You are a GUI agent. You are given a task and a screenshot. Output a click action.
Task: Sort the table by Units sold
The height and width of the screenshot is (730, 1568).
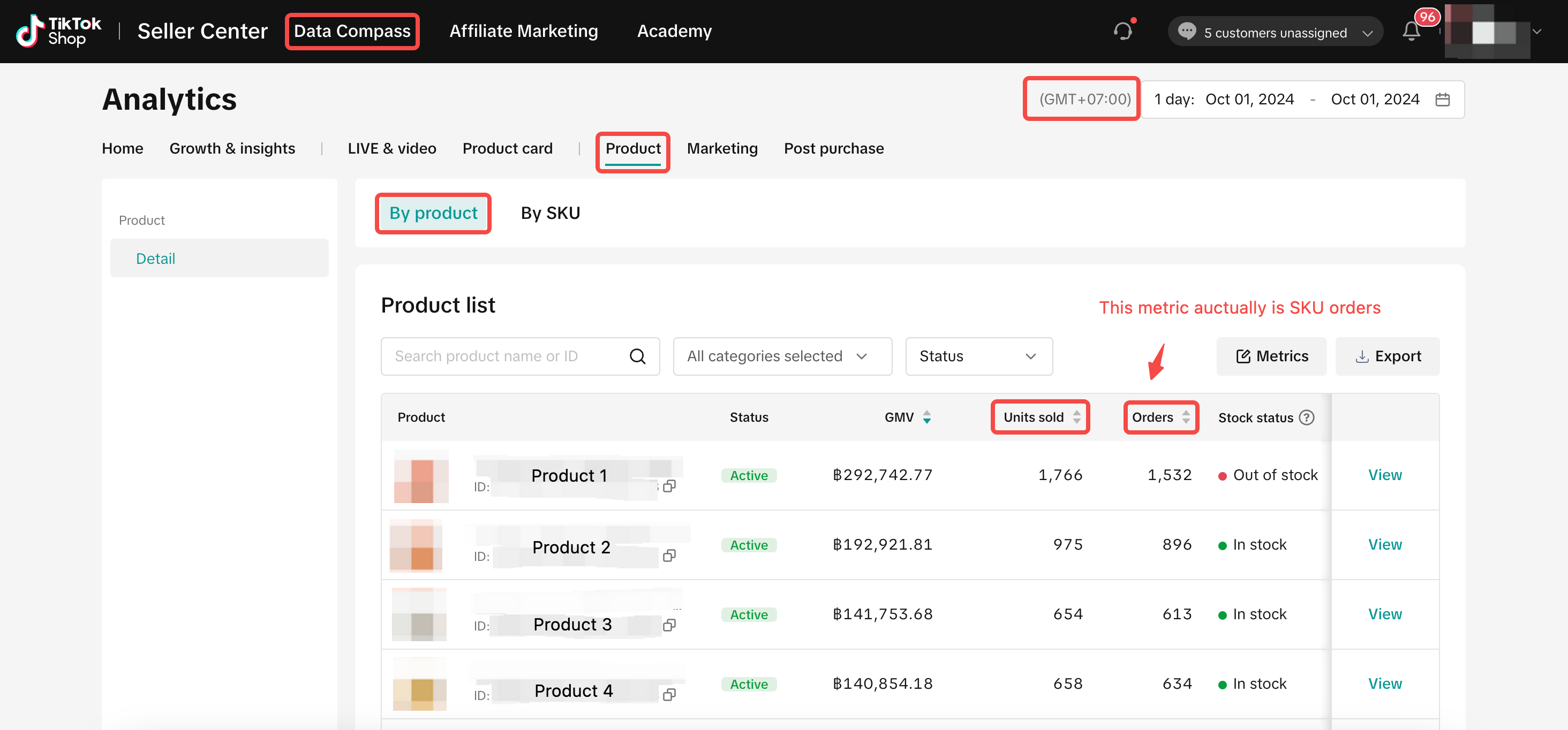coord(1076,417)
